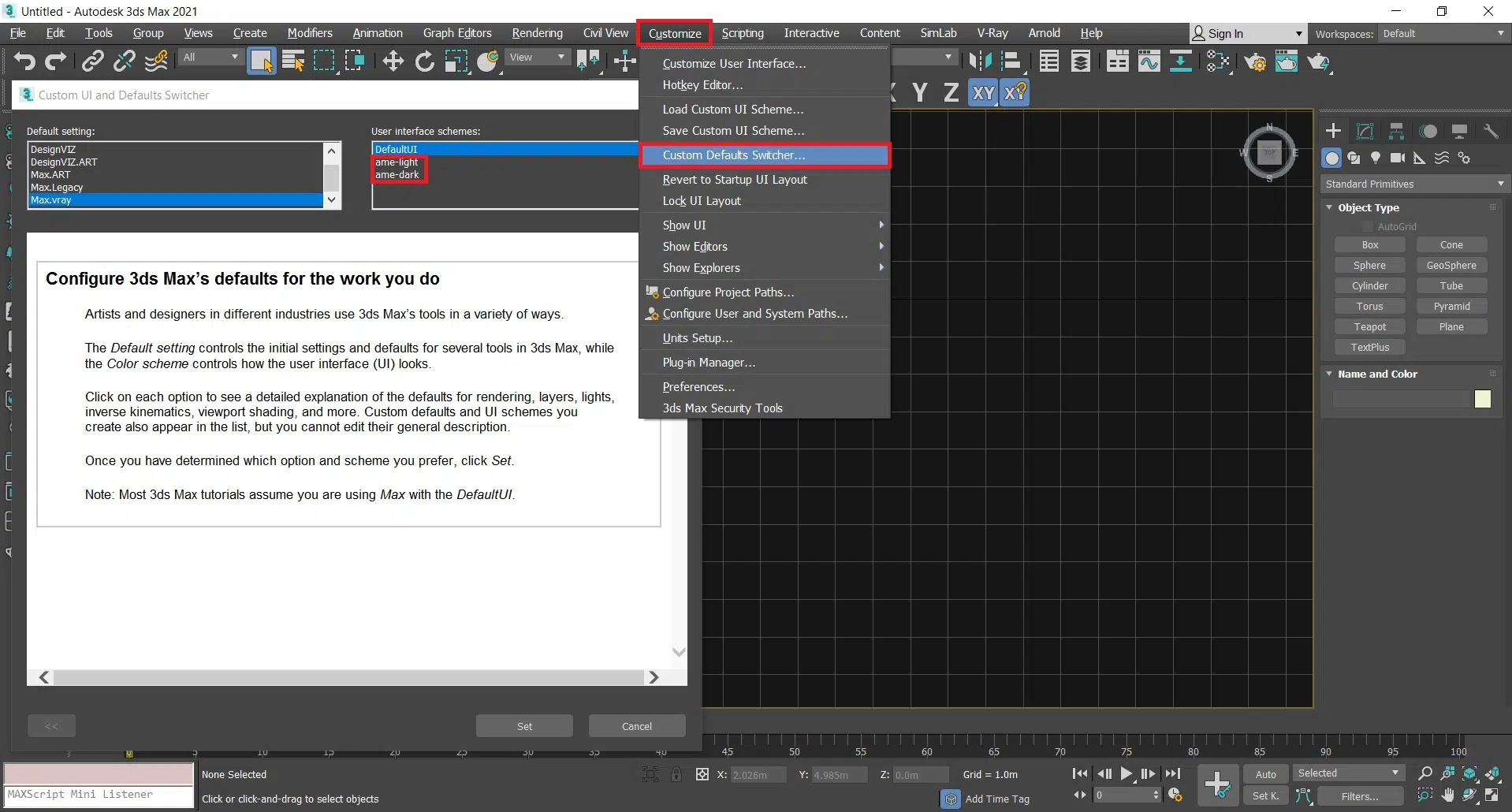Collapse the Object Type rollout
Screen dimensions: 1512x812
coord(1368,207)
